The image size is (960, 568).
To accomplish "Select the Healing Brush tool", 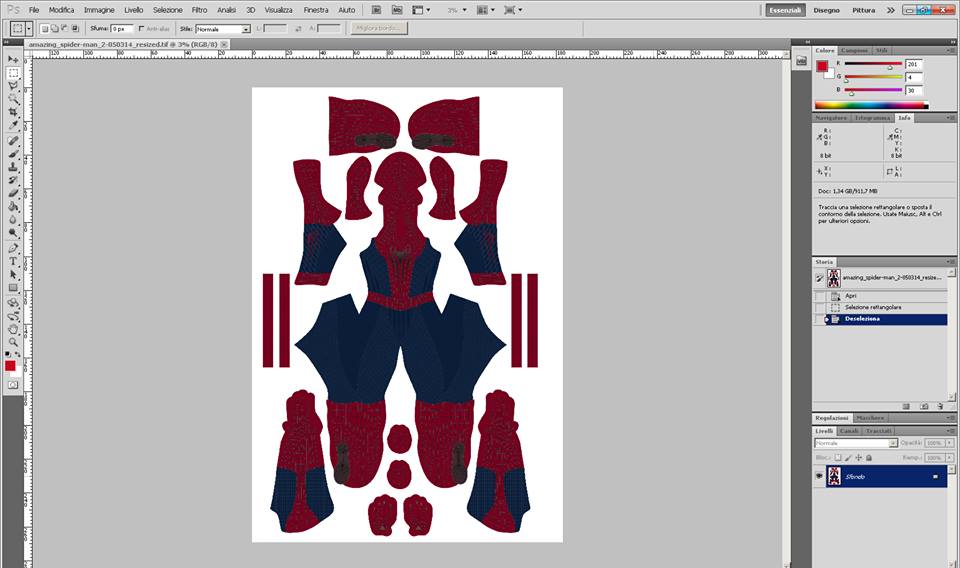I will pyautogui.click(x=13, y=141).
